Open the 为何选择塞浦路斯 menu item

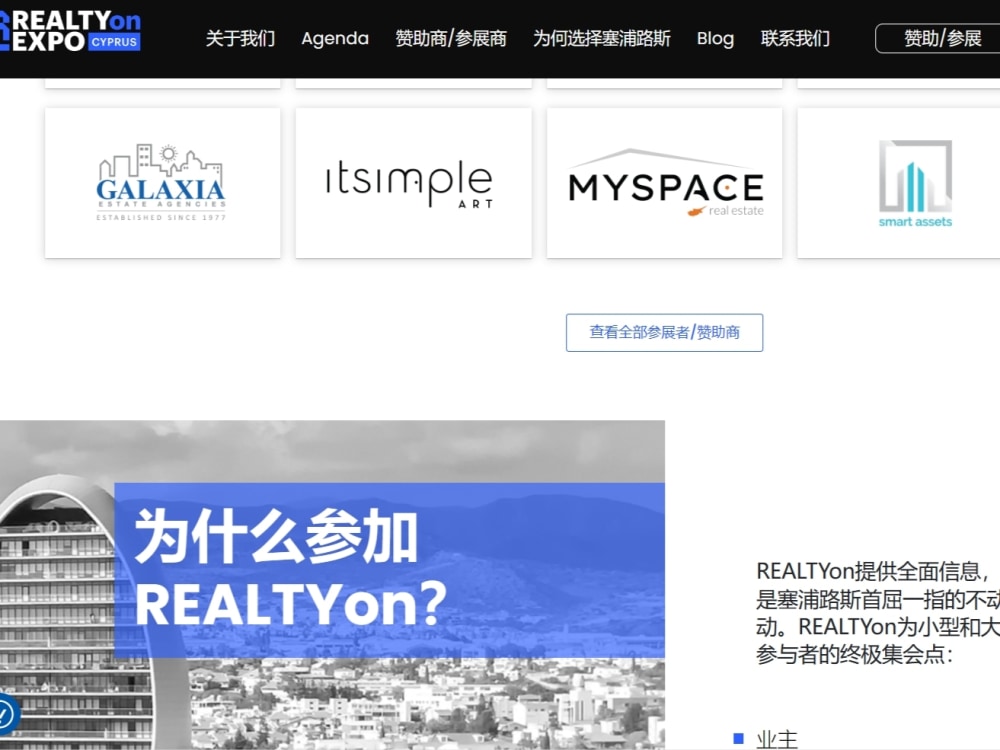(601, 38)
